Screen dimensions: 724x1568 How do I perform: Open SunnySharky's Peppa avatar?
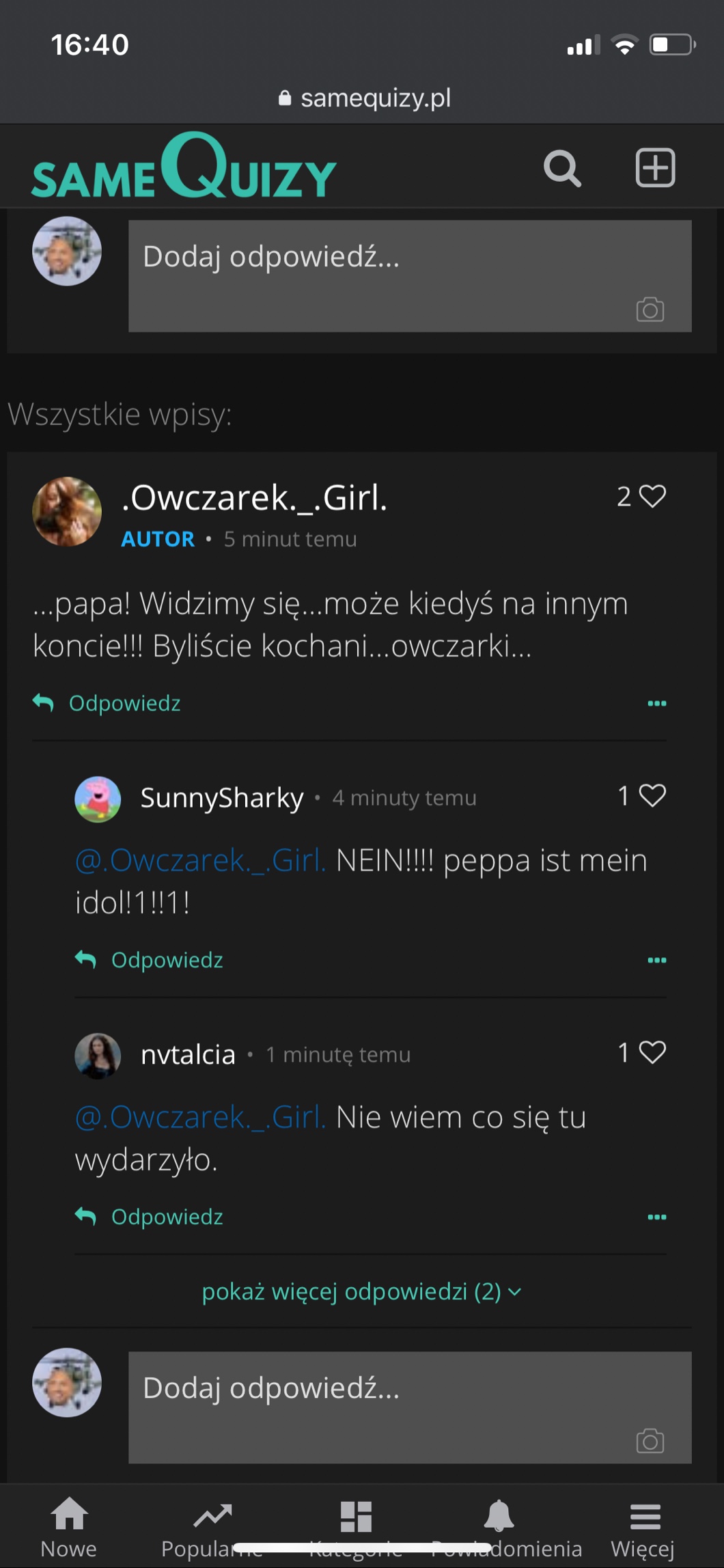[x=98, y=799]
